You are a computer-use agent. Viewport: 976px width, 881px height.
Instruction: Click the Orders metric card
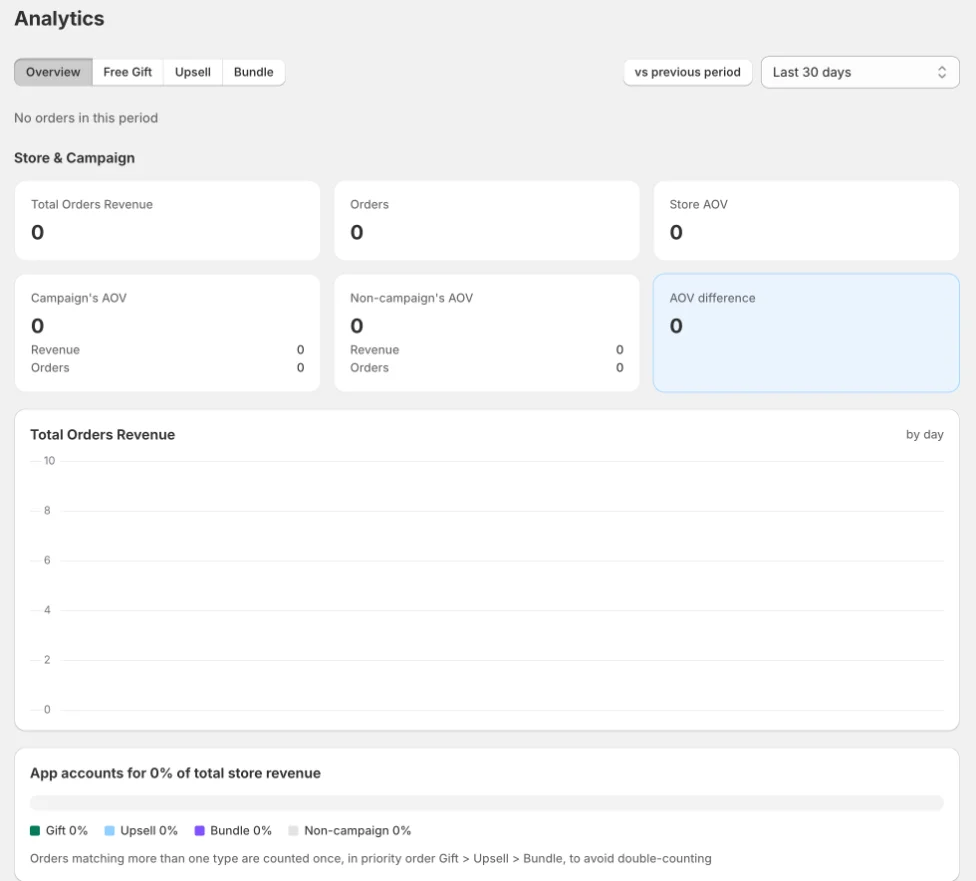487,220
